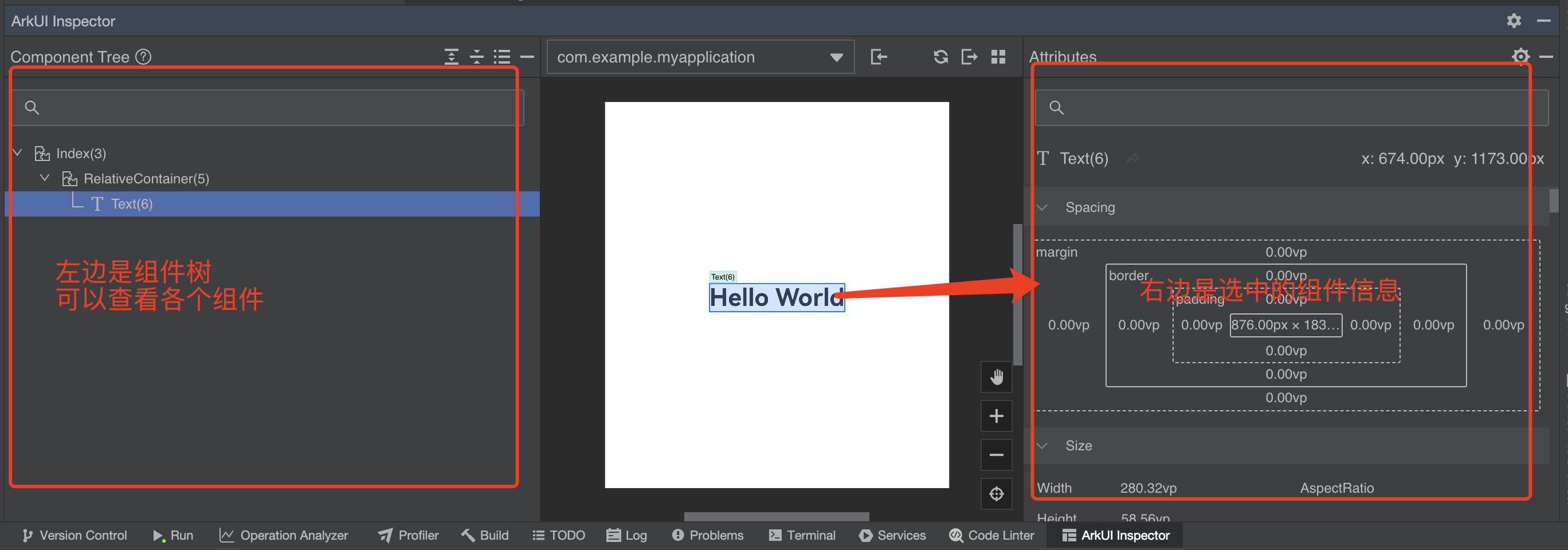
Task: Click the Component Tree search field
Action: pos(268,108)
